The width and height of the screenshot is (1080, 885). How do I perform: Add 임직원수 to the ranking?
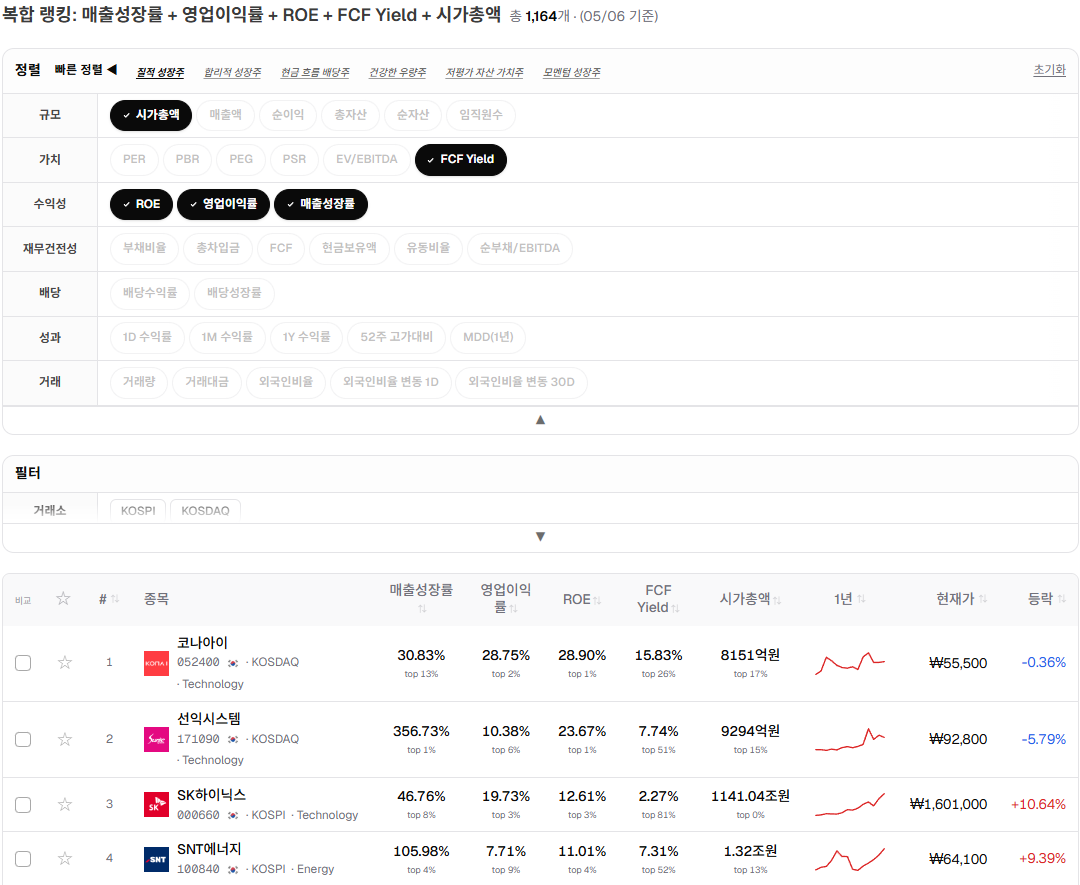coord(481,115)
